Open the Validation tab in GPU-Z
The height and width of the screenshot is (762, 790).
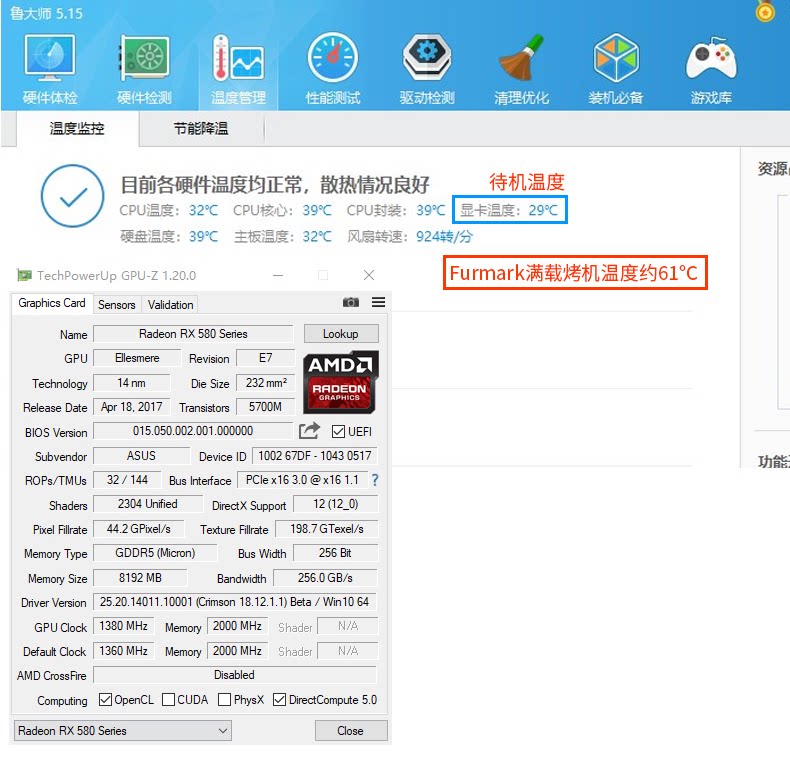point(170,305)
